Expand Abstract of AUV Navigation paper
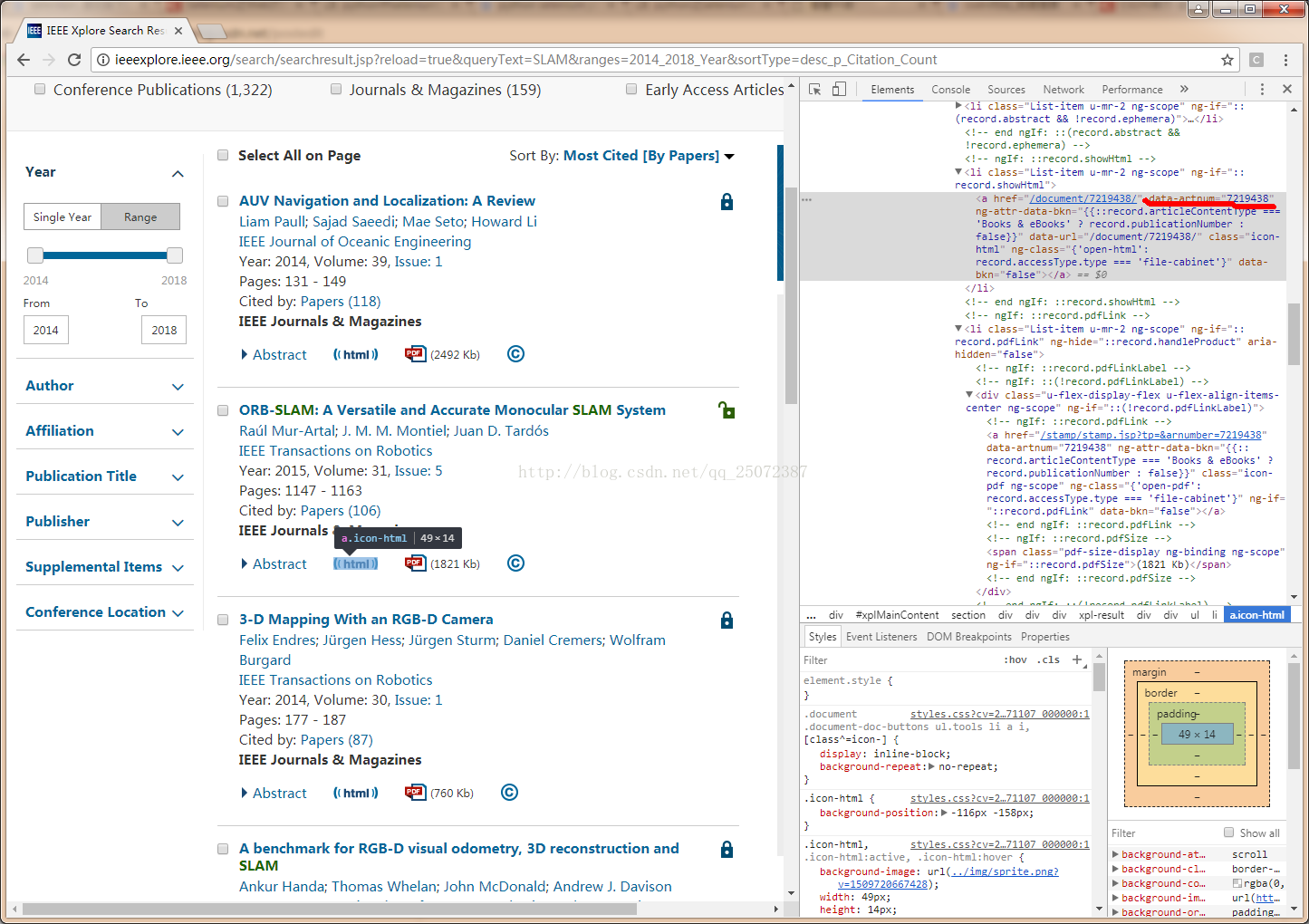The image size is (1309, 924). tap(274, 355)
